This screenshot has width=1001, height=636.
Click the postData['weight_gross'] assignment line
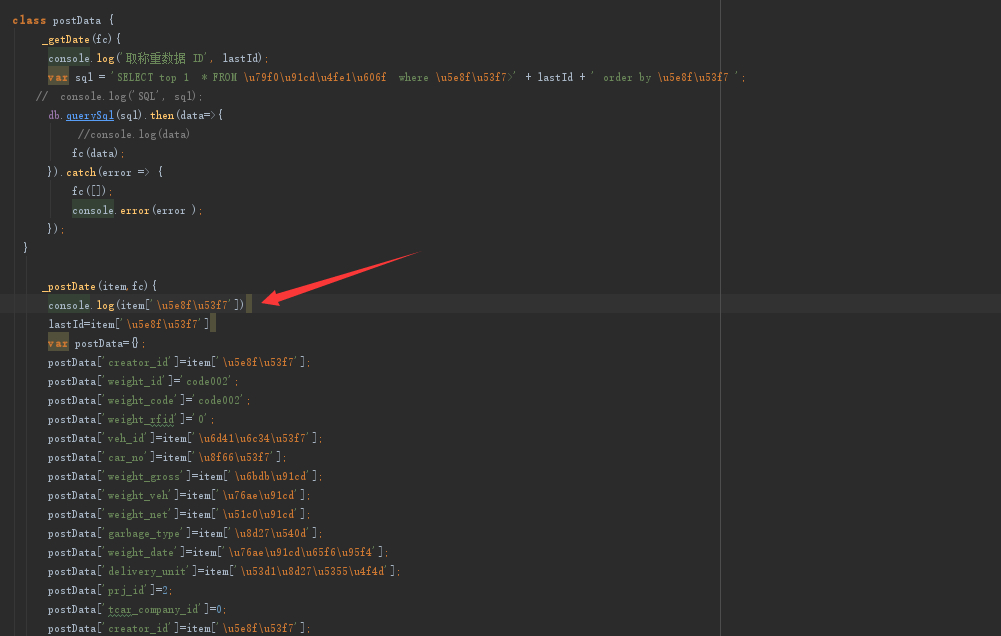click(x=185, y=476)
